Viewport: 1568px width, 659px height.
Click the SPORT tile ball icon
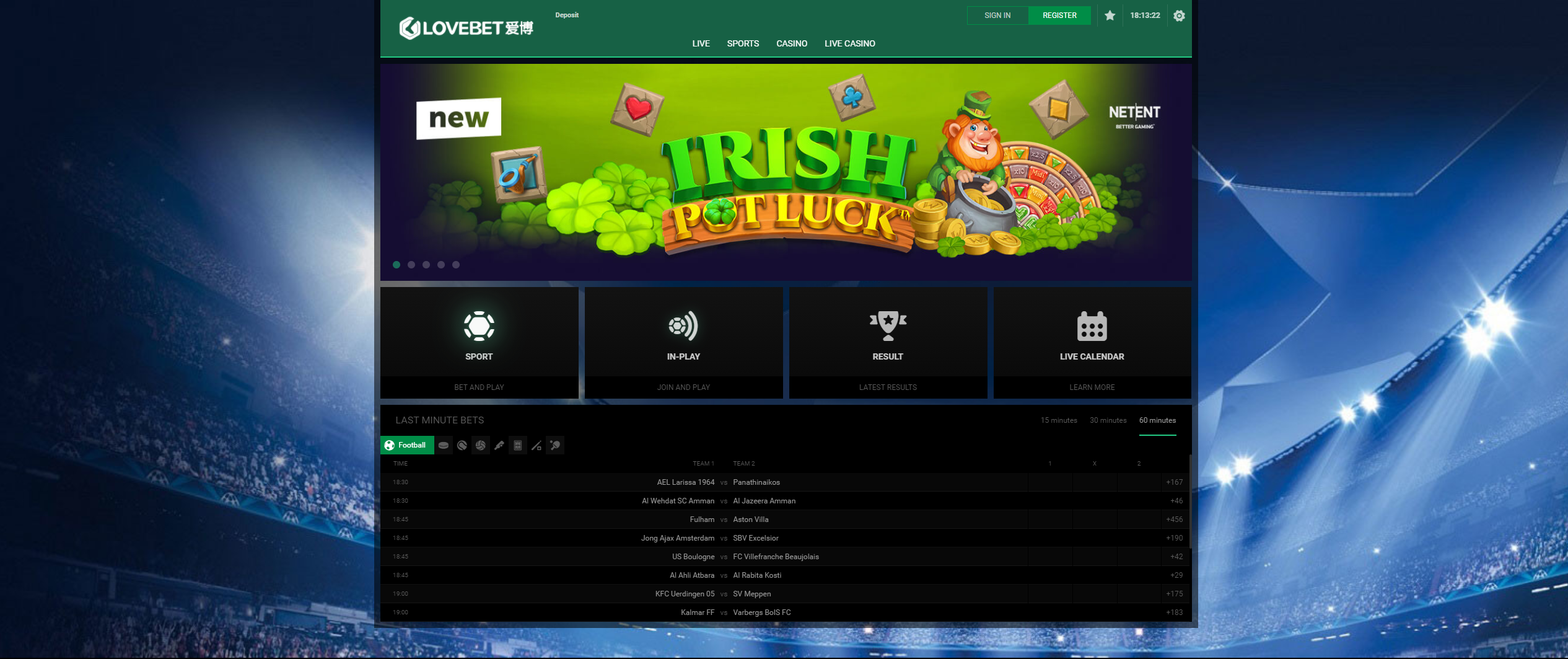tap(479, 326)
